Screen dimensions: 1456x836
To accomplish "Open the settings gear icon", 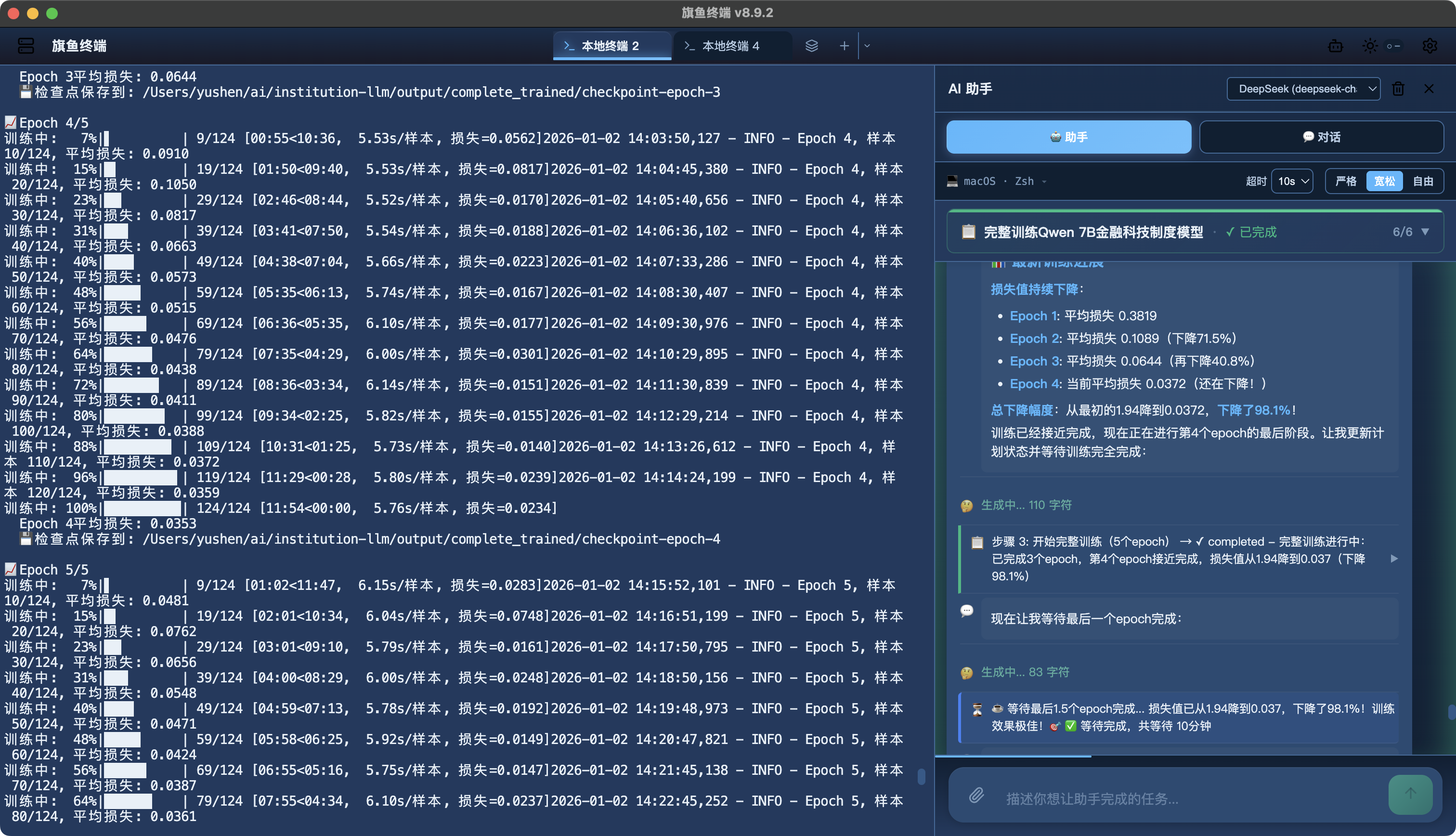I will pos(1430,46).
